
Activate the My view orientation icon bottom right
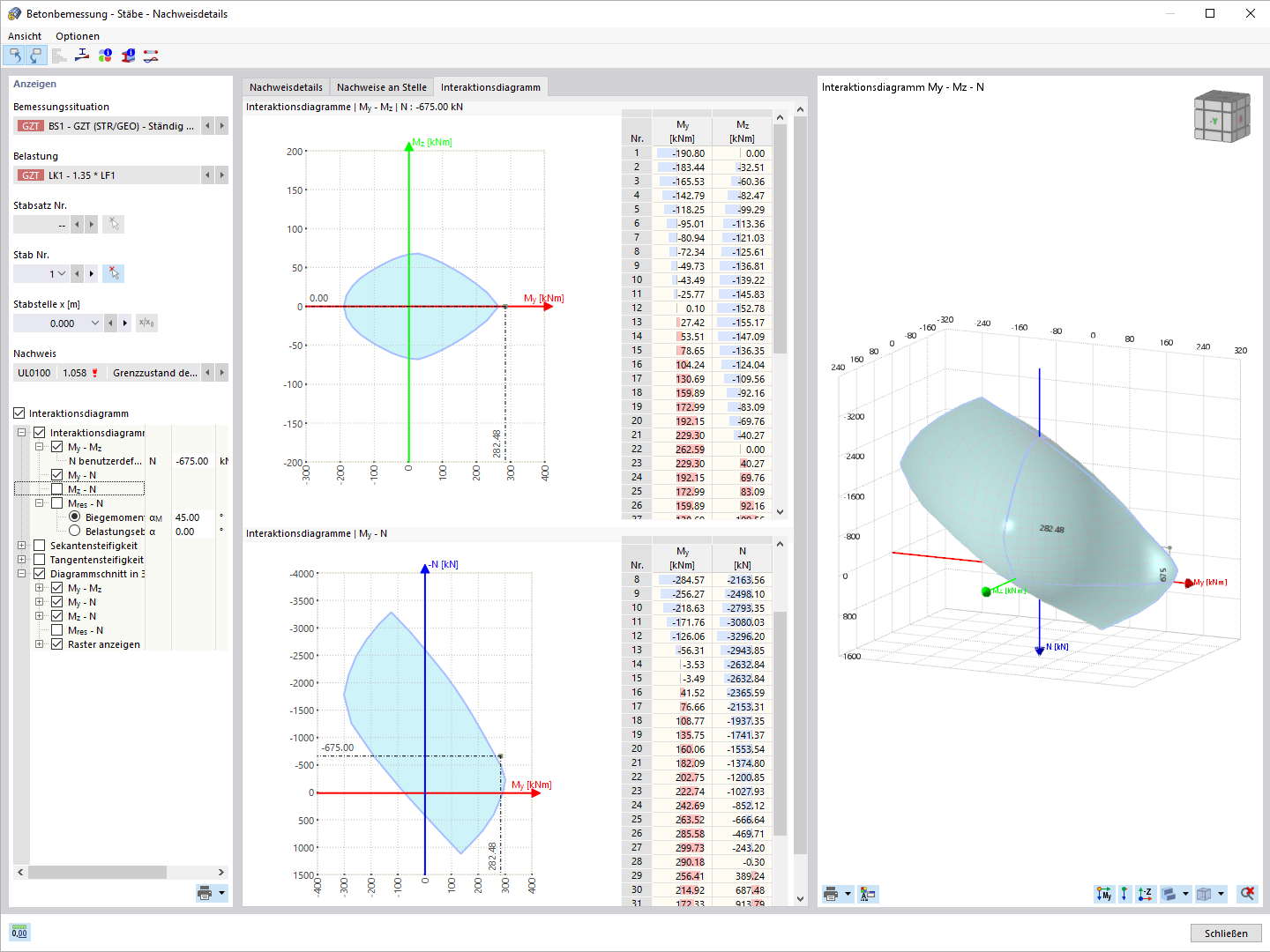[1104, 894]
